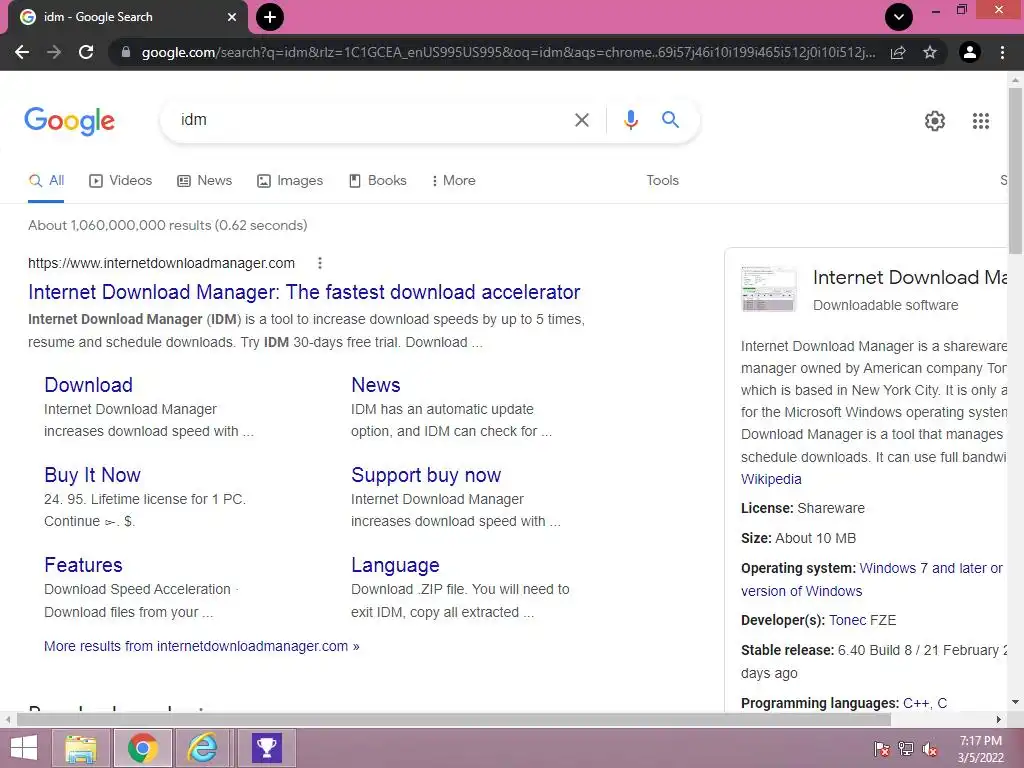
Task: Click the address bar URL text
Action: pyautogui.click(x=508, y=52)
